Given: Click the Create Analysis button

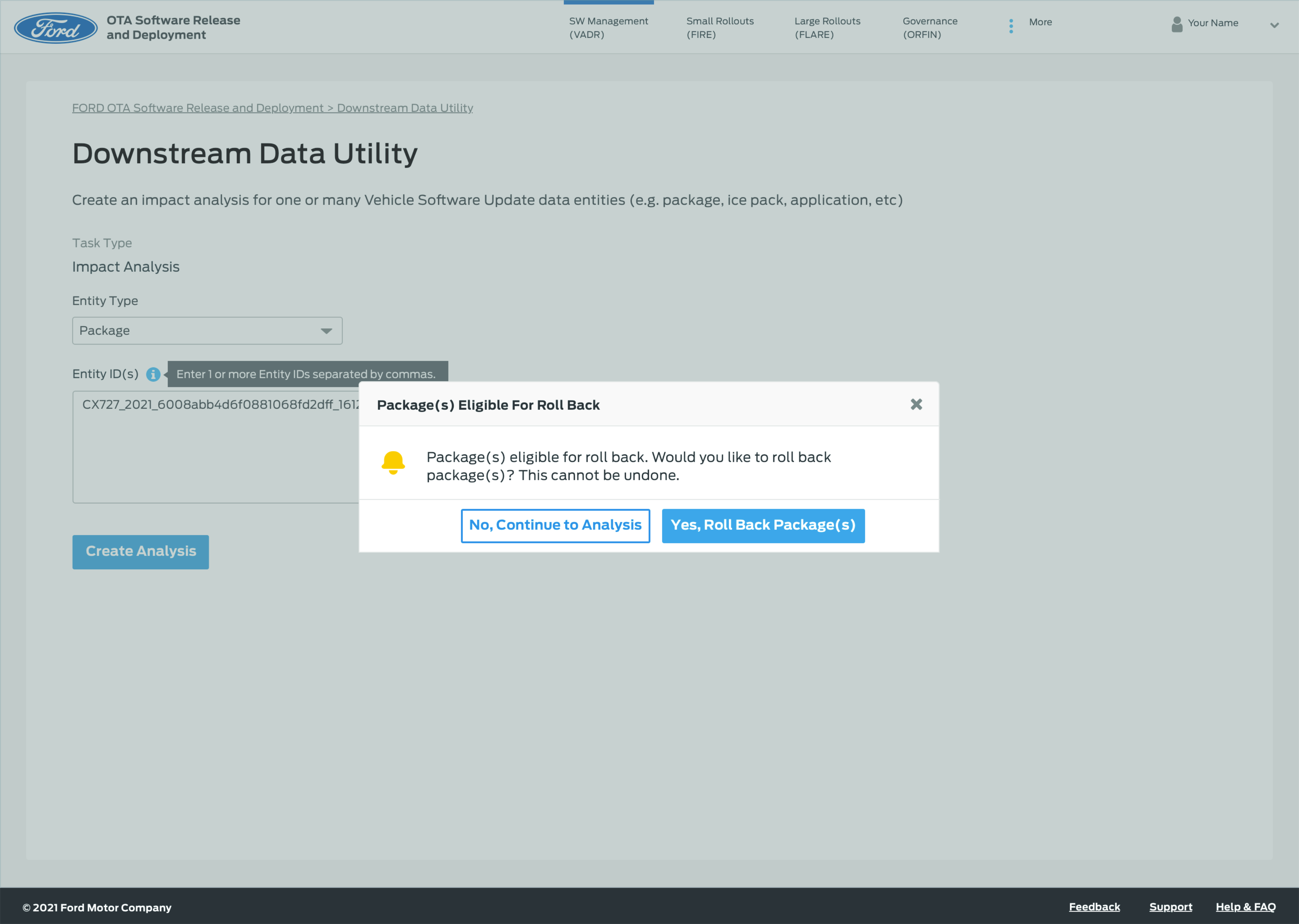Looking at the screenshot, I should click(x=141, y=551).
